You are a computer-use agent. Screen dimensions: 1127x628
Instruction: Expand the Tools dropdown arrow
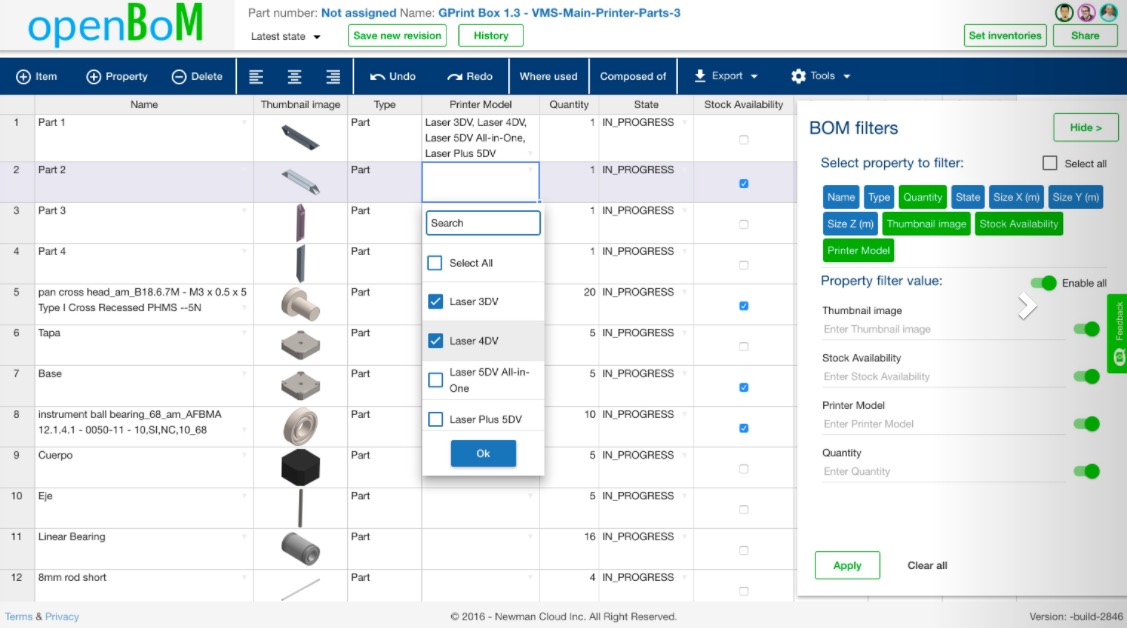[847, 76]
